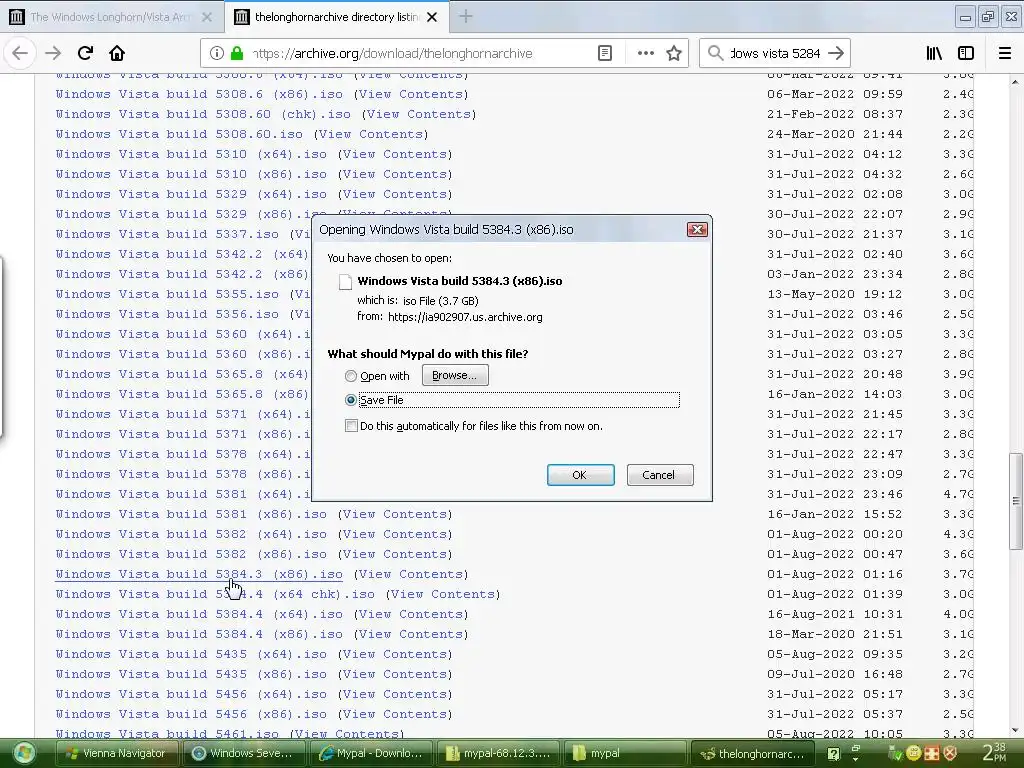Go forward one page

pos(53,53)
